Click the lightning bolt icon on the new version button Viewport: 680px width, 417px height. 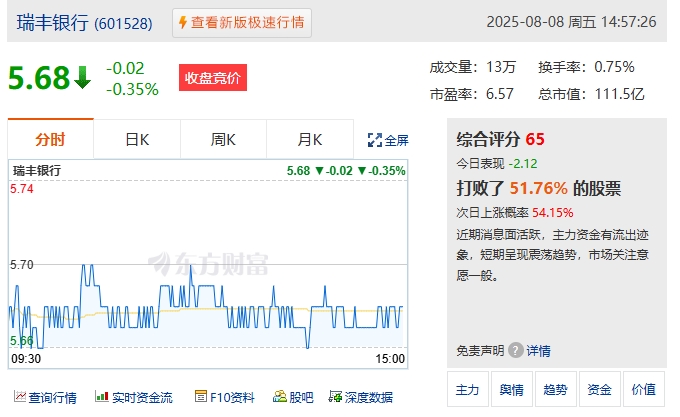pyautogui.click(x=183, y=23)
